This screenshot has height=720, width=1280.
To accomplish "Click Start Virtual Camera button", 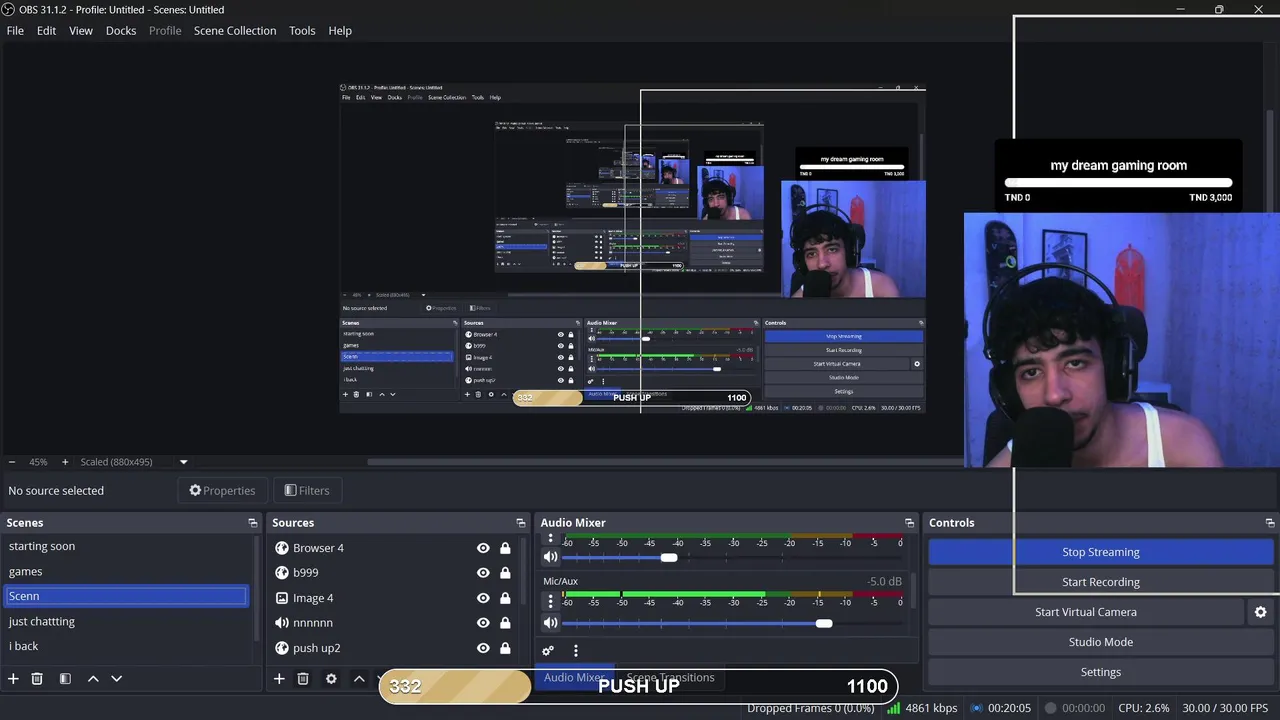I will (x=1085, y=612).
